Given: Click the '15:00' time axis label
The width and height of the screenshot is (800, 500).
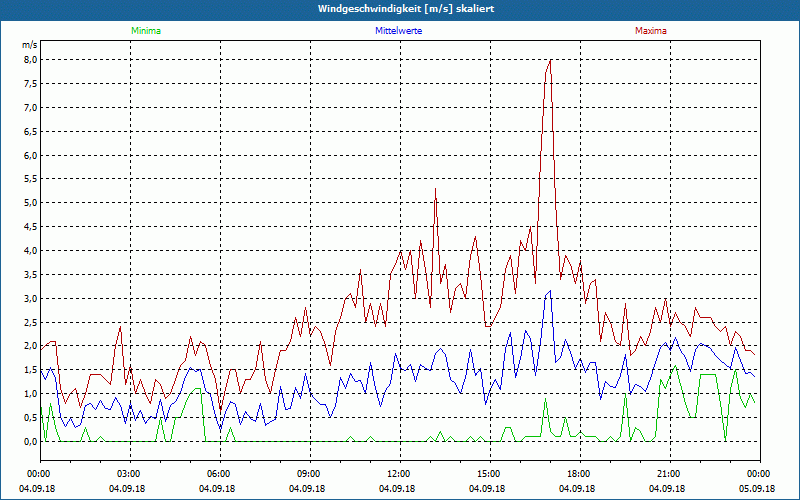Looking at the screenshot, I should [489, 474].
